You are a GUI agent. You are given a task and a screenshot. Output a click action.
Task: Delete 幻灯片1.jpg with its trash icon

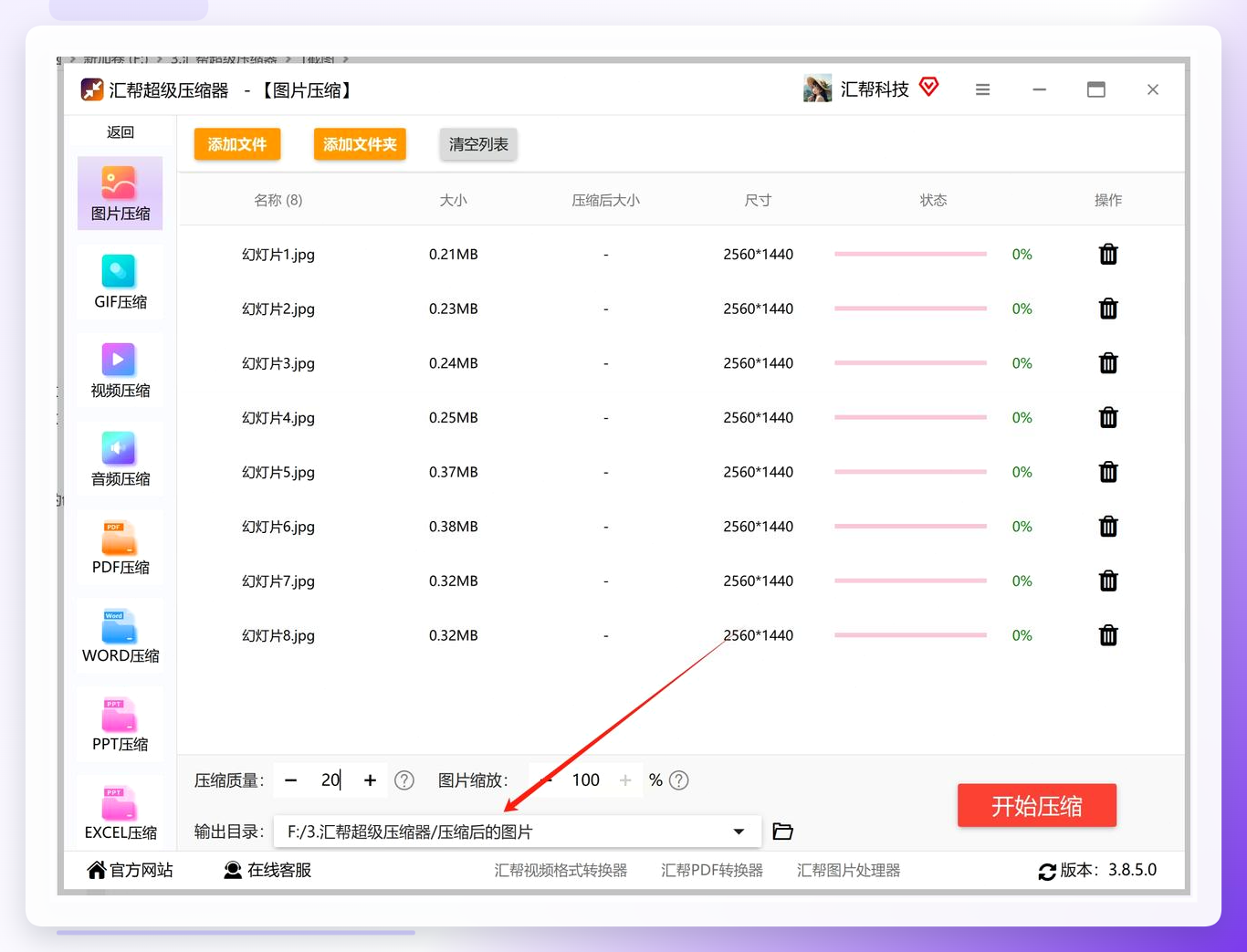pyautogui.click(x=1108, y=255)
